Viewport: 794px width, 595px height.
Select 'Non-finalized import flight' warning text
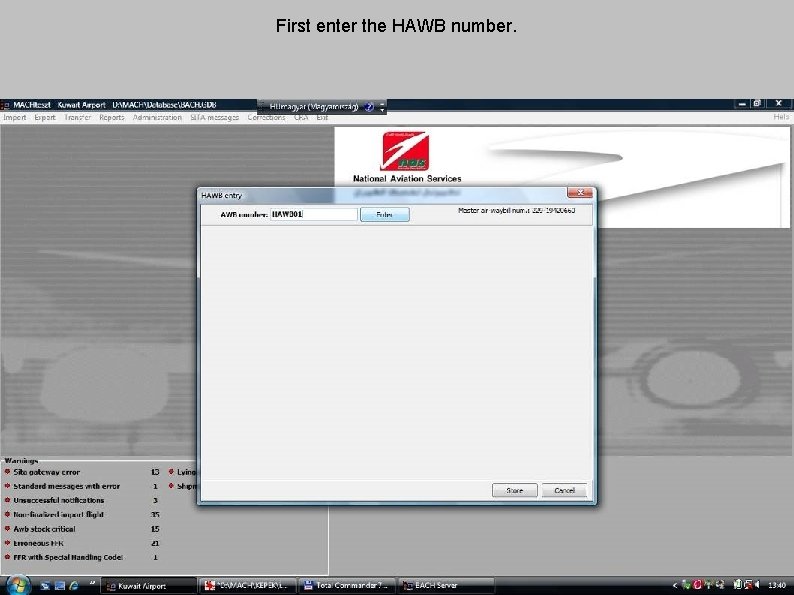point(58,514)
